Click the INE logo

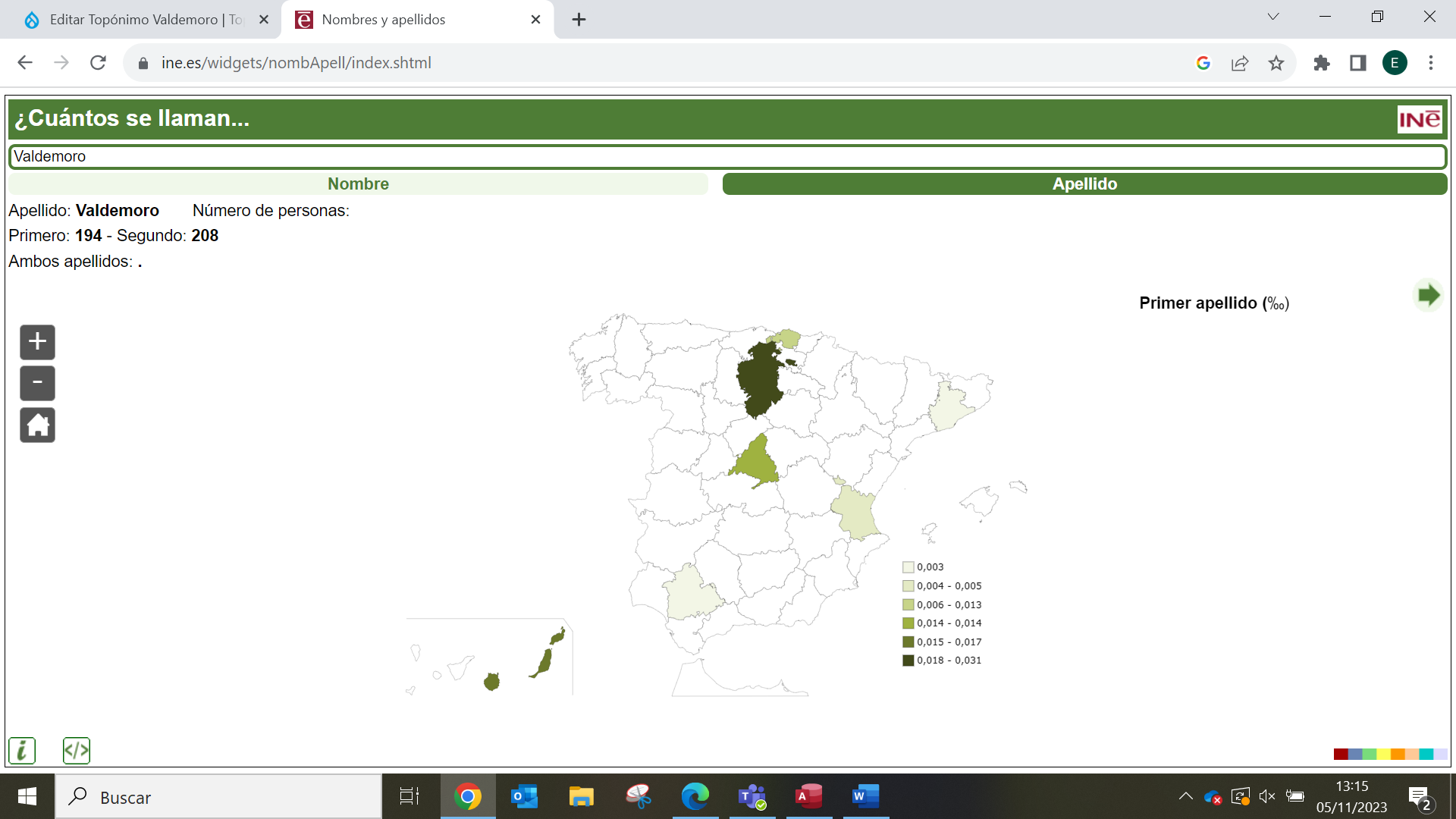tap(1420, 118)
